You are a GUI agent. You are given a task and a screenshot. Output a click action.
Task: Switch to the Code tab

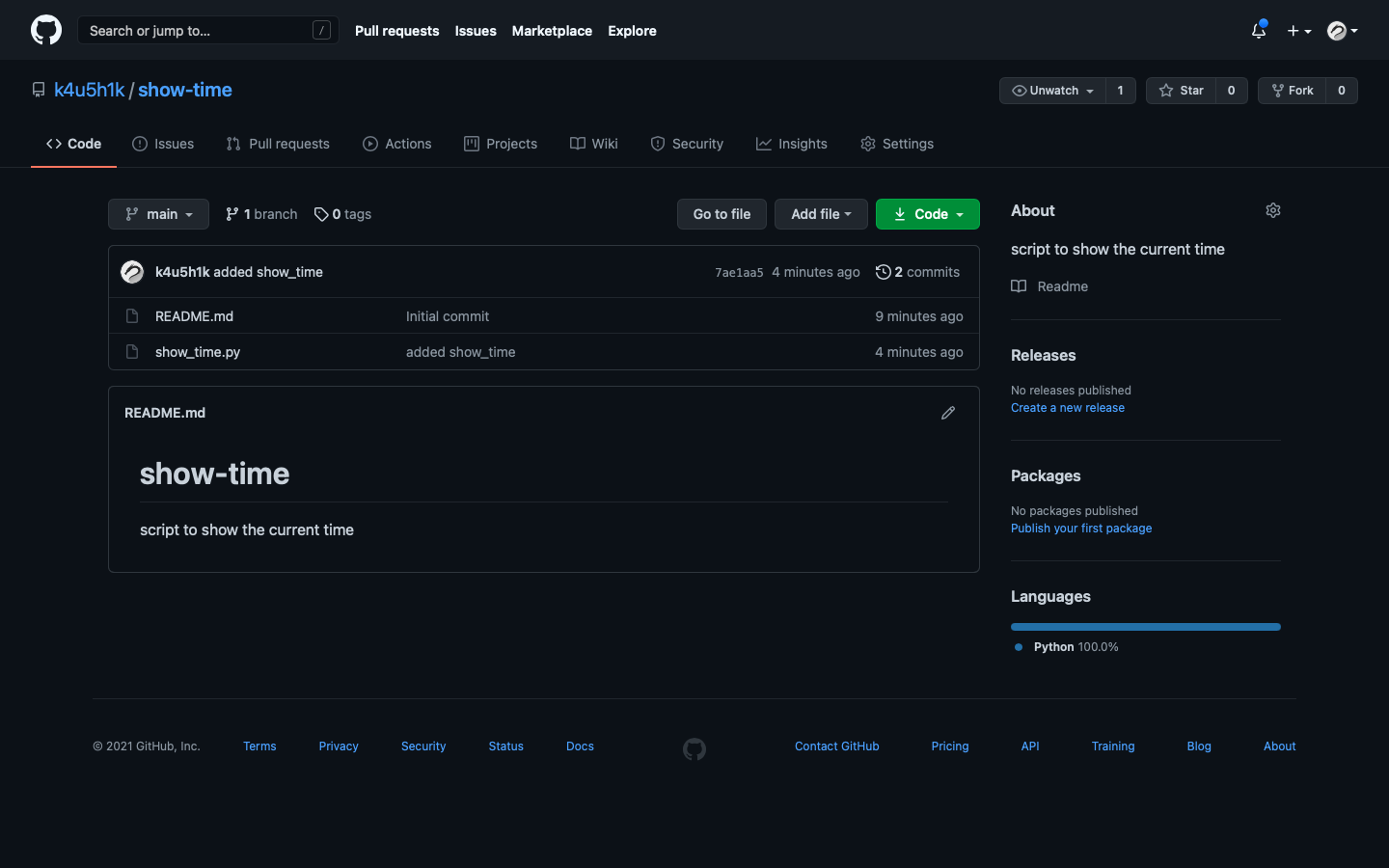click(73, 144)
